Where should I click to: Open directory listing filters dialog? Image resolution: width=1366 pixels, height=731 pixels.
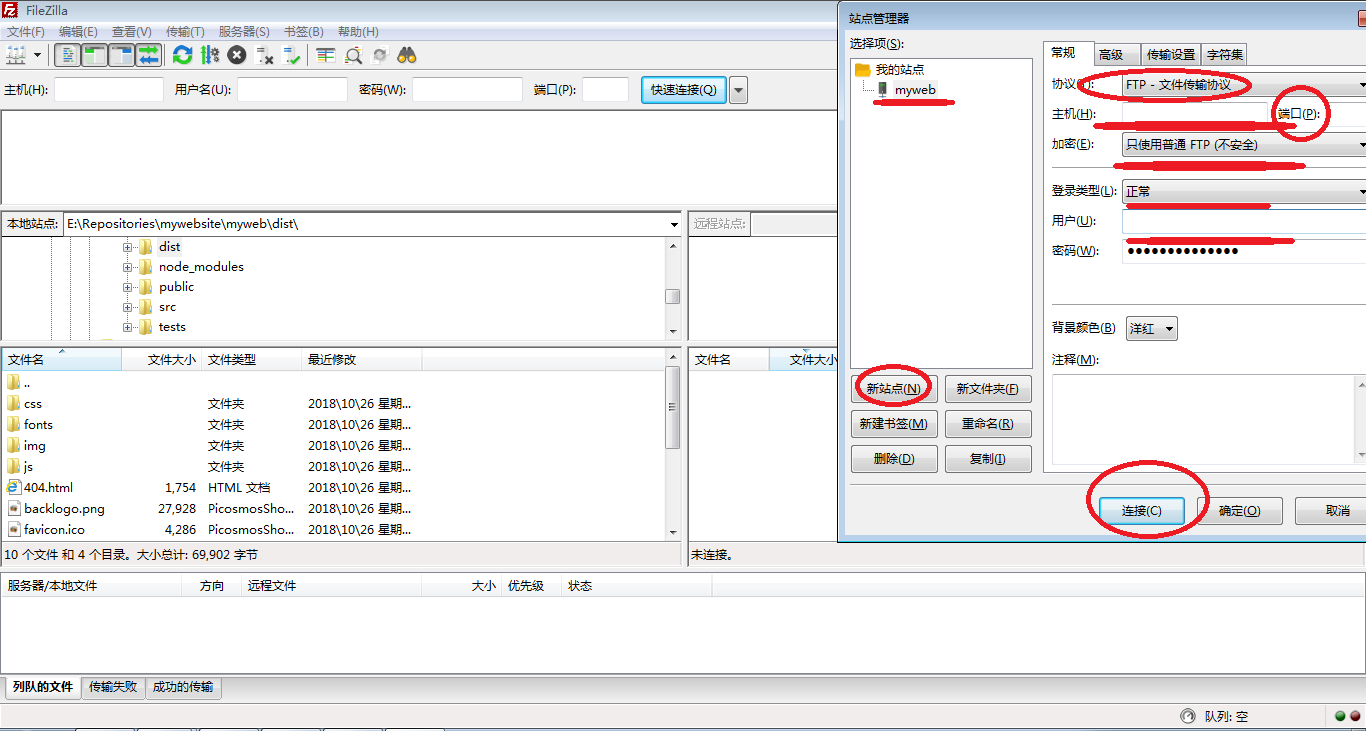(326, 55)
